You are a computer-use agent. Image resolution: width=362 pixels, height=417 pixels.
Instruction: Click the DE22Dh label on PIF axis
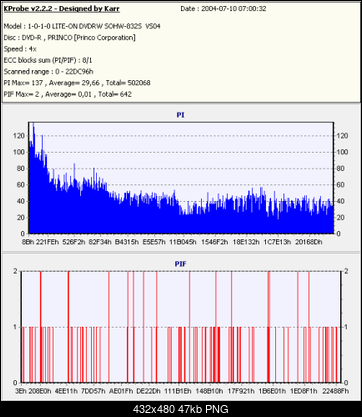click(x=148, y=391)
